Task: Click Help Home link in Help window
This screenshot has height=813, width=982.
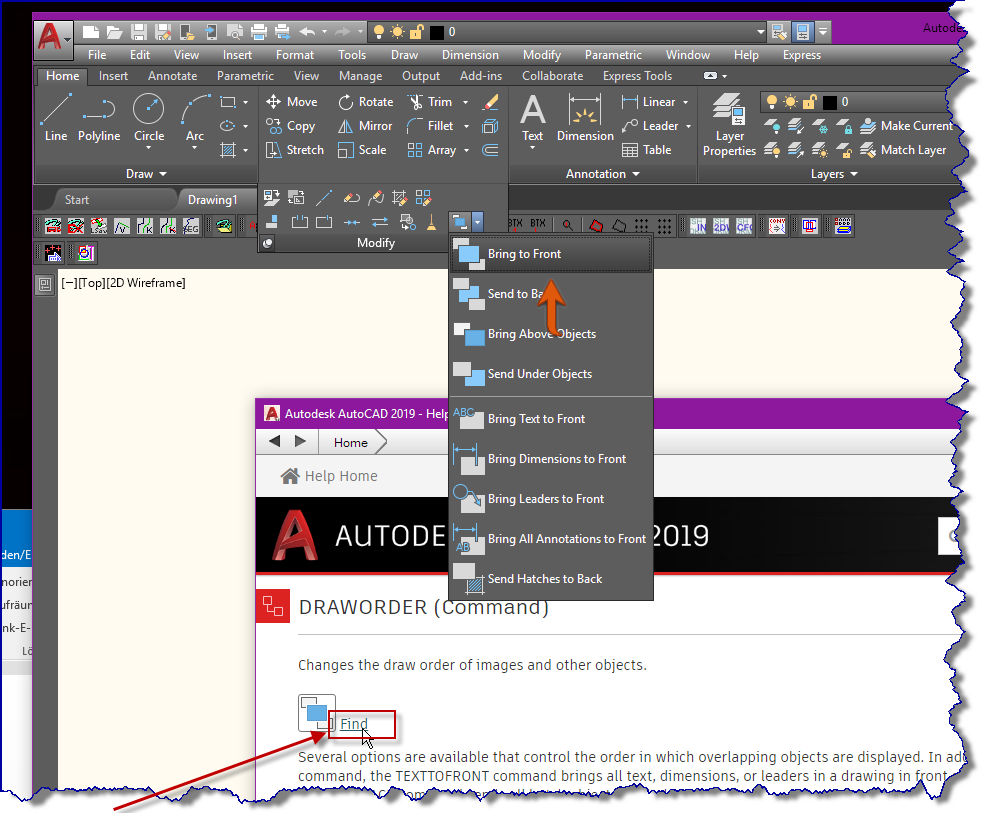Action: coord(330,476)
